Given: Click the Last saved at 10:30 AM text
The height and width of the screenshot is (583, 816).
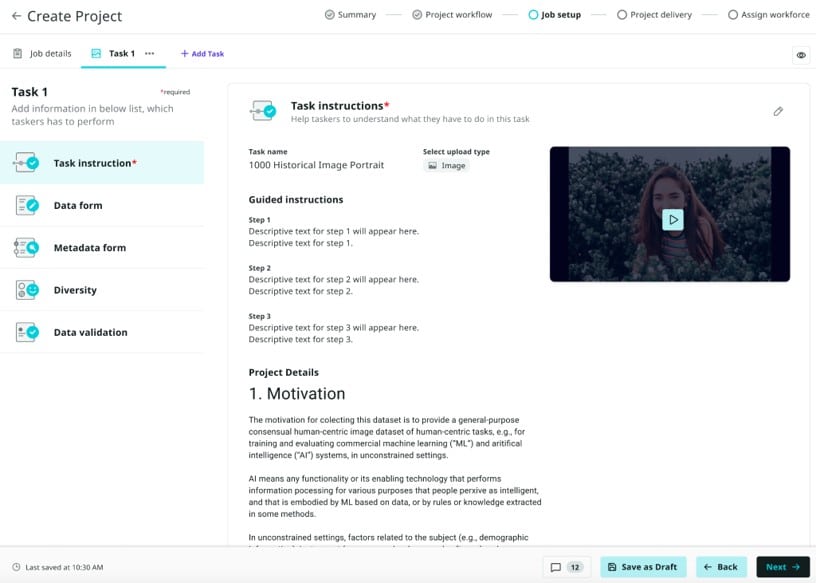Looking at the screenshot, I should [64, 567].
